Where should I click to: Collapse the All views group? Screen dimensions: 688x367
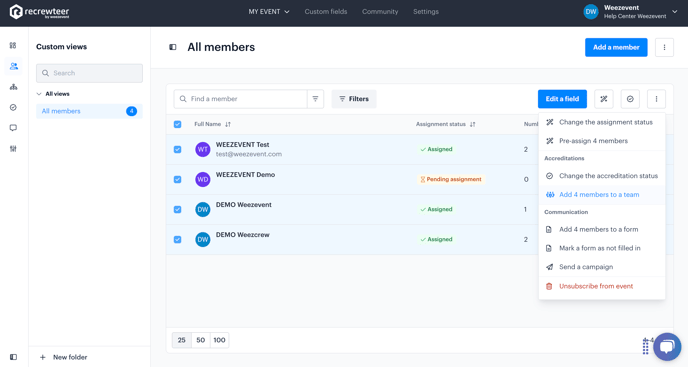click(x=53, y=94)
